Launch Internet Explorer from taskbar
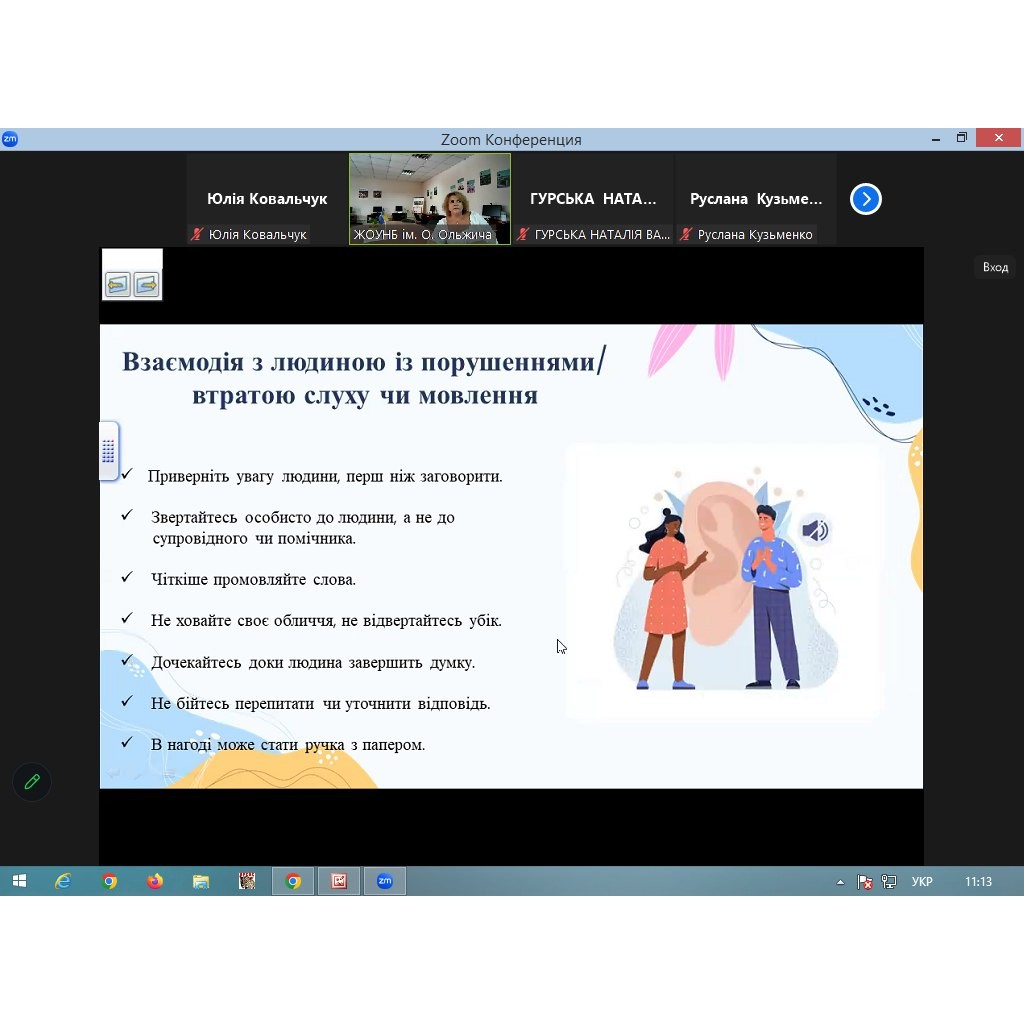Screen dimensions: 1024x1024 (x=63, y=881)
